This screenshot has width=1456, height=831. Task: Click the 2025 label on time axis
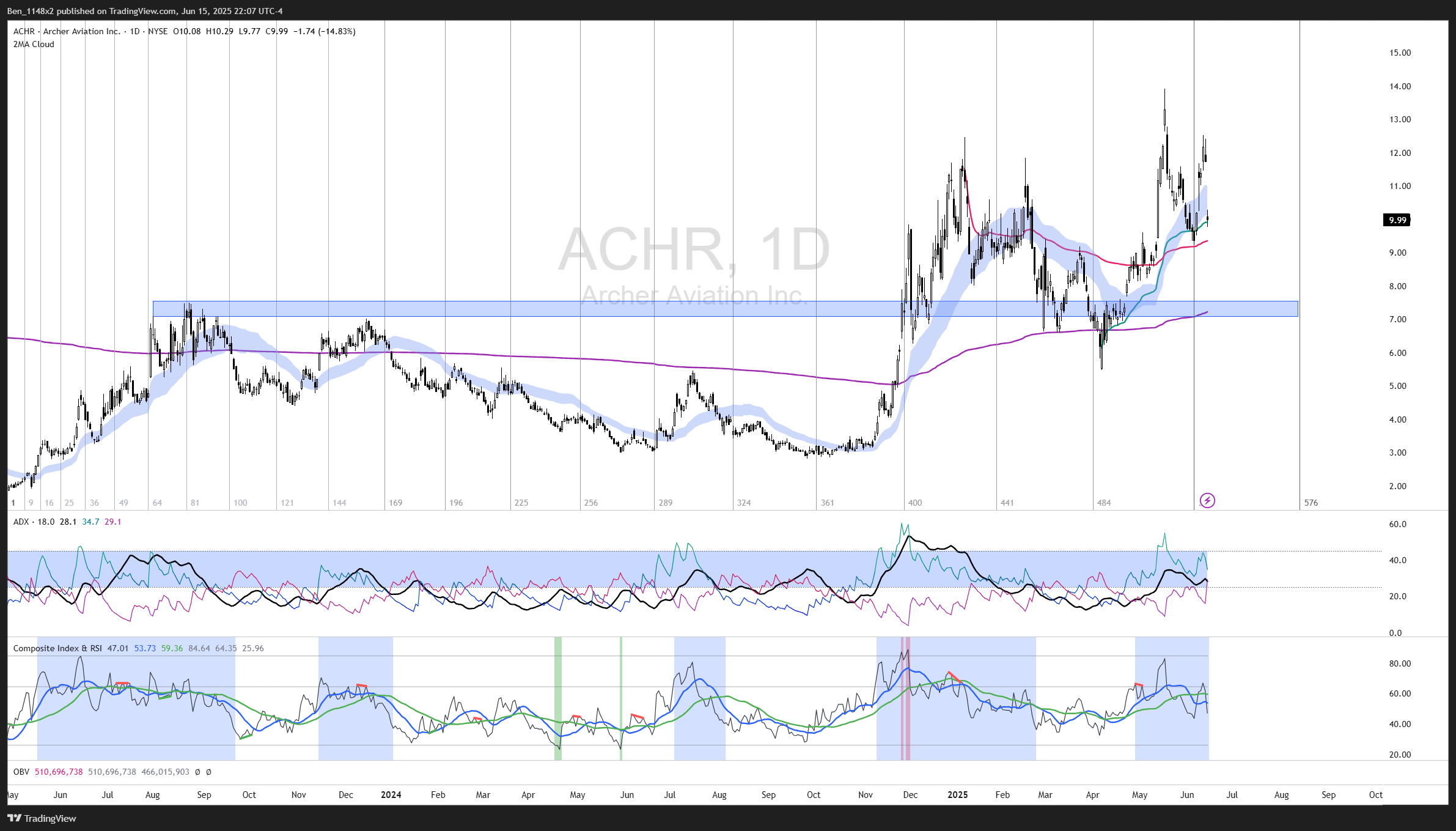coord(957,795)
